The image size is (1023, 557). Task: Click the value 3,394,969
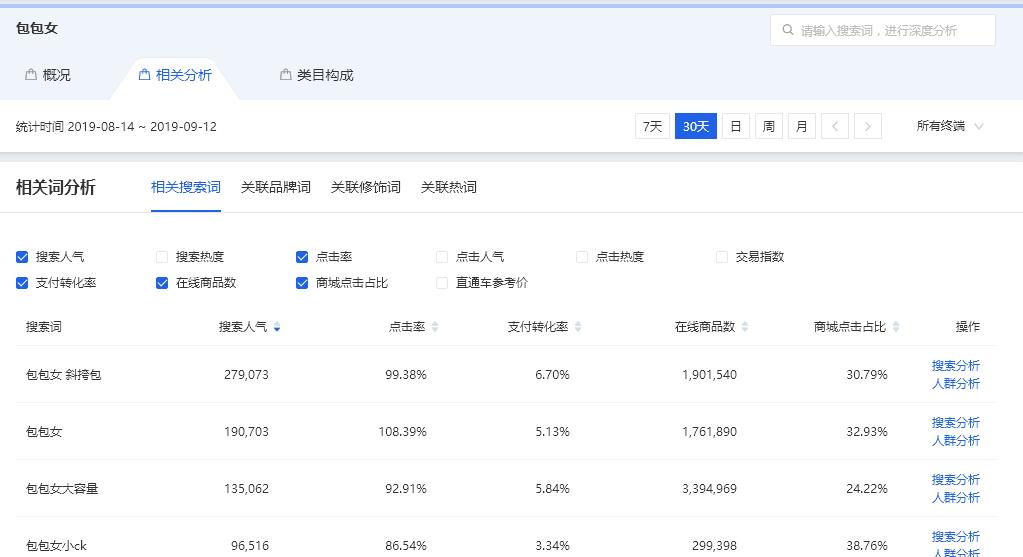[x=709, y=489]
